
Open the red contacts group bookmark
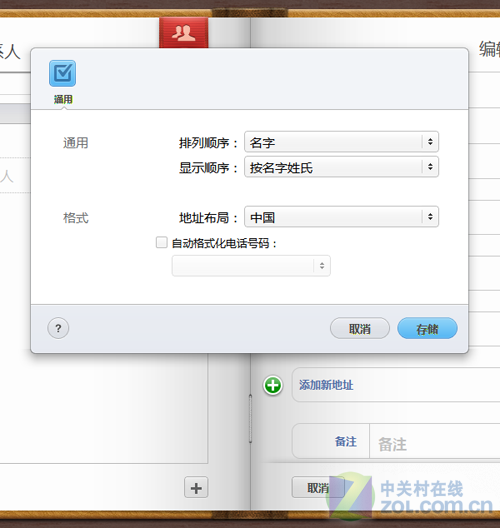[x=184, y=33]
